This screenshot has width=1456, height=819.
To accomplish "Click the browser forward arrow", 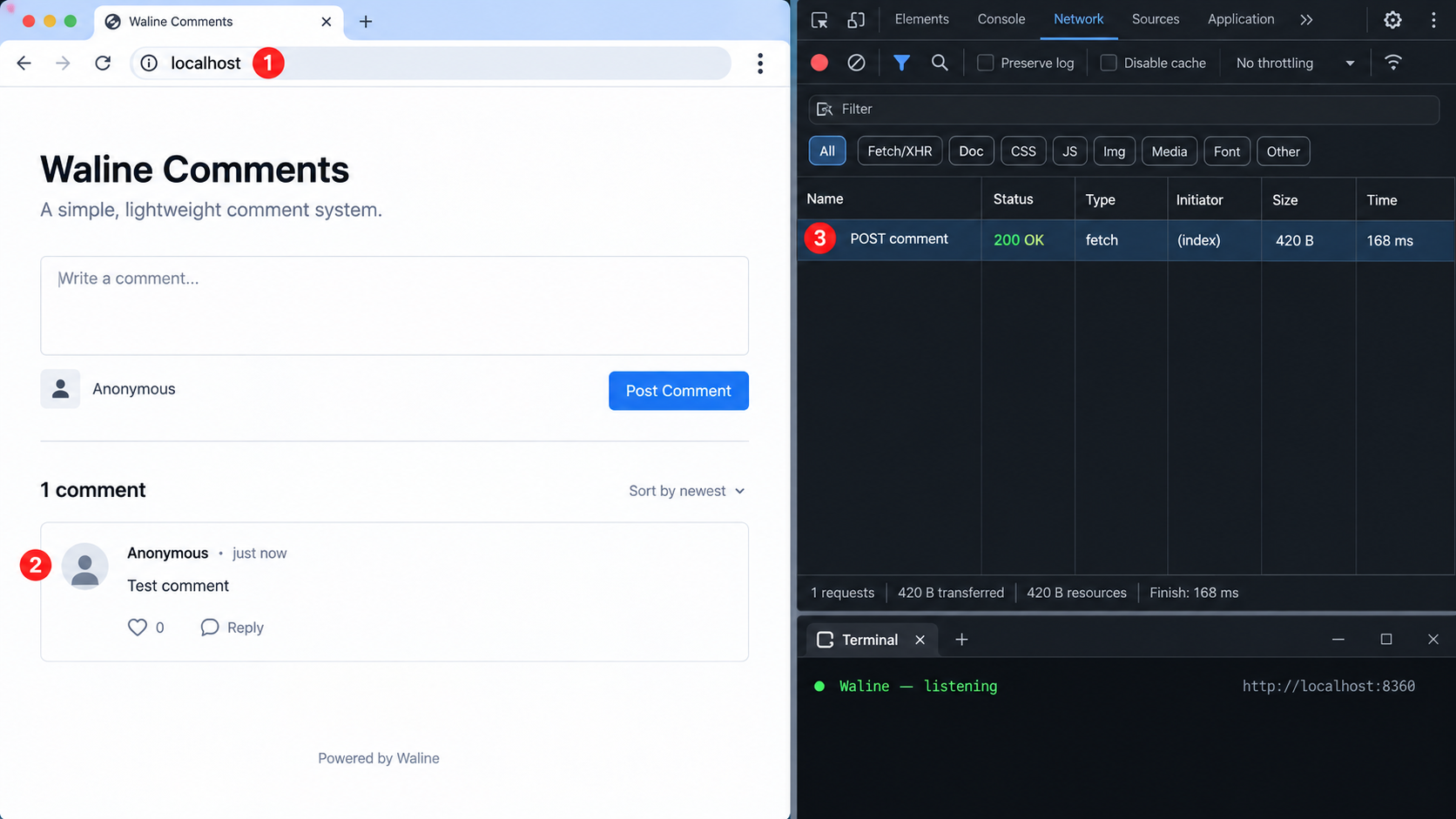I will tap(63, 63).
